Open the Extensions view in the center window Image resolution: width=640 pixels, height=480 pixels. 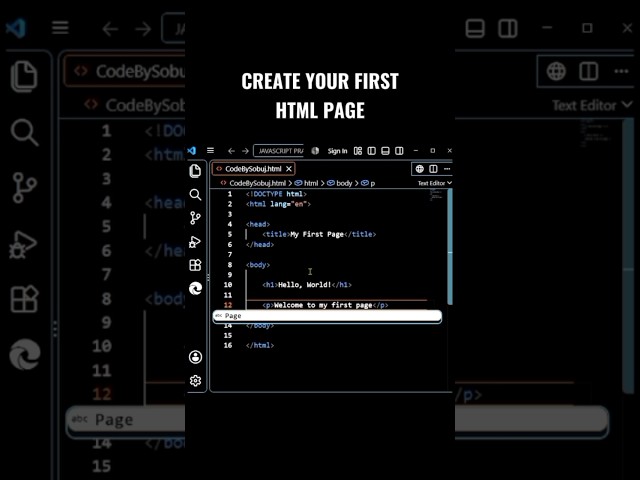(x=195, y=265)
